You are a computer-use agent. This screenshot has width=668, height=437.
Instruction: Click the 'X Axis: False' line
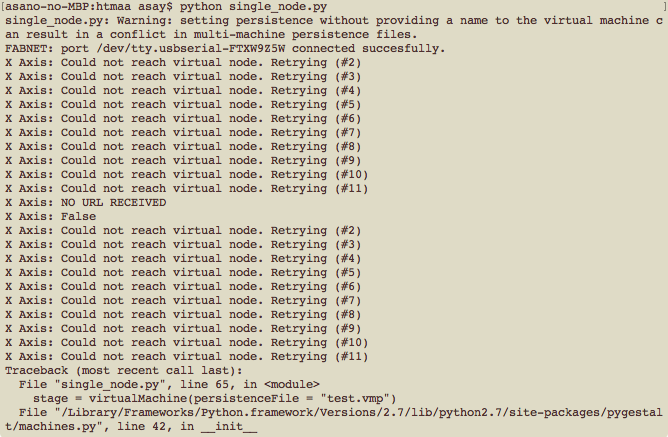[x=51, y=216]
